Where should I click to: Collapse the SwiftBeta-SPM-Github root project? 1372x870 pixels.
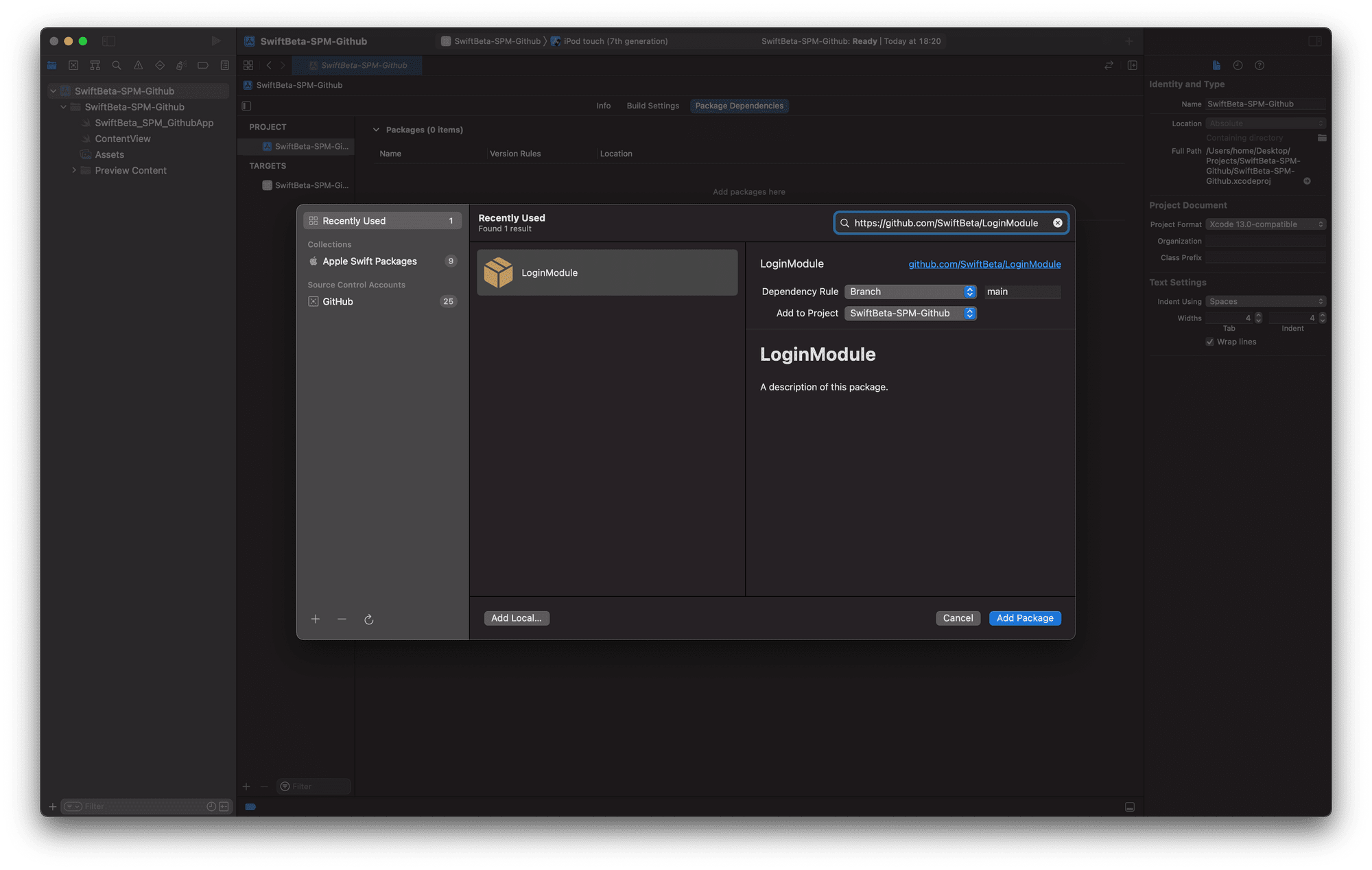click(53, 91)
